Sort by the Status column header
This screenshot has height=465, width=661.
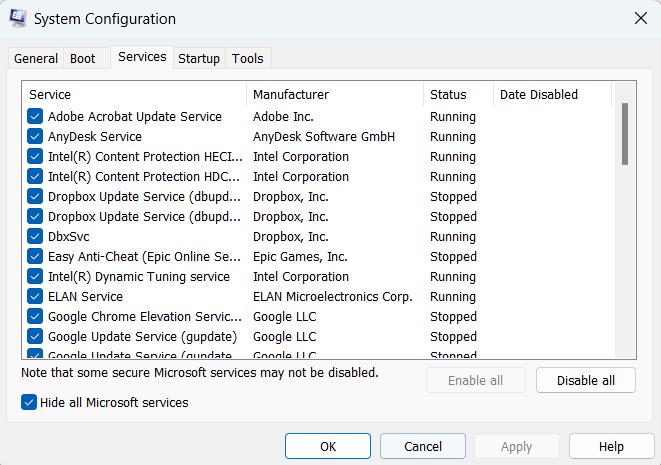pyautogui.click(x=458, y=94)
